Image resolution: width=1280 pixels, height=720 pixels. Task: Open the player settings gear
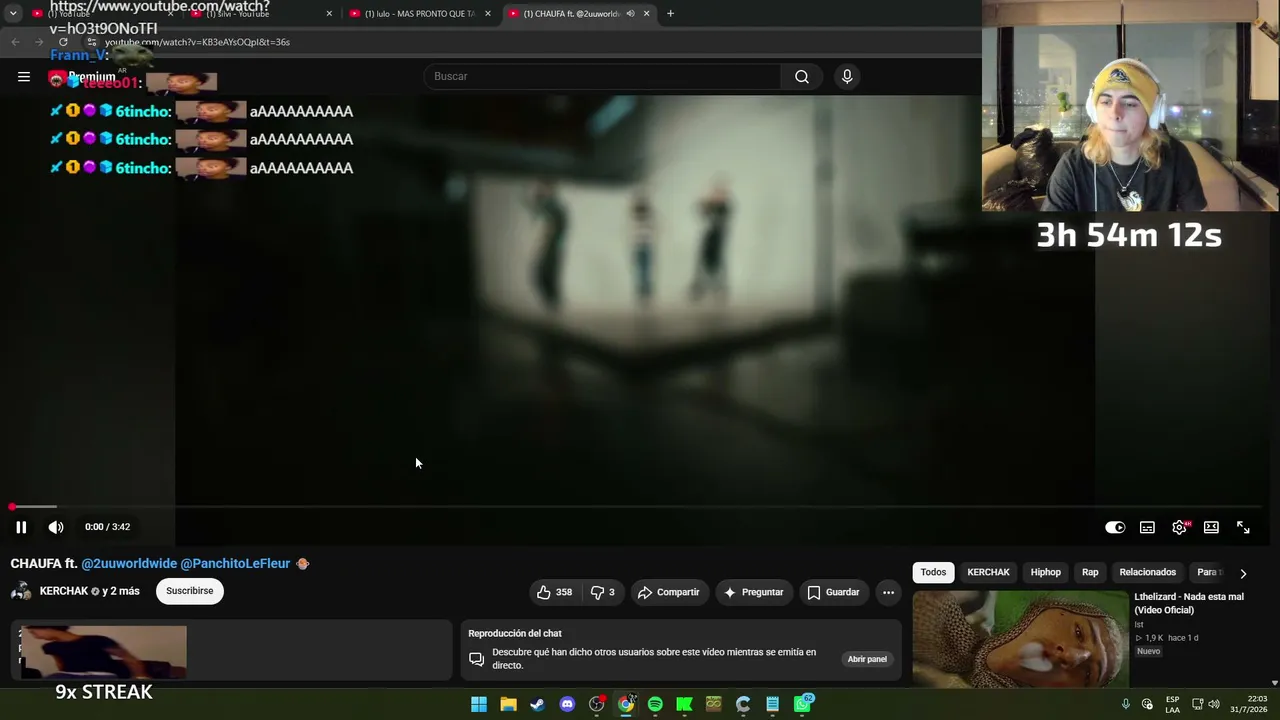coord(1179,527)
